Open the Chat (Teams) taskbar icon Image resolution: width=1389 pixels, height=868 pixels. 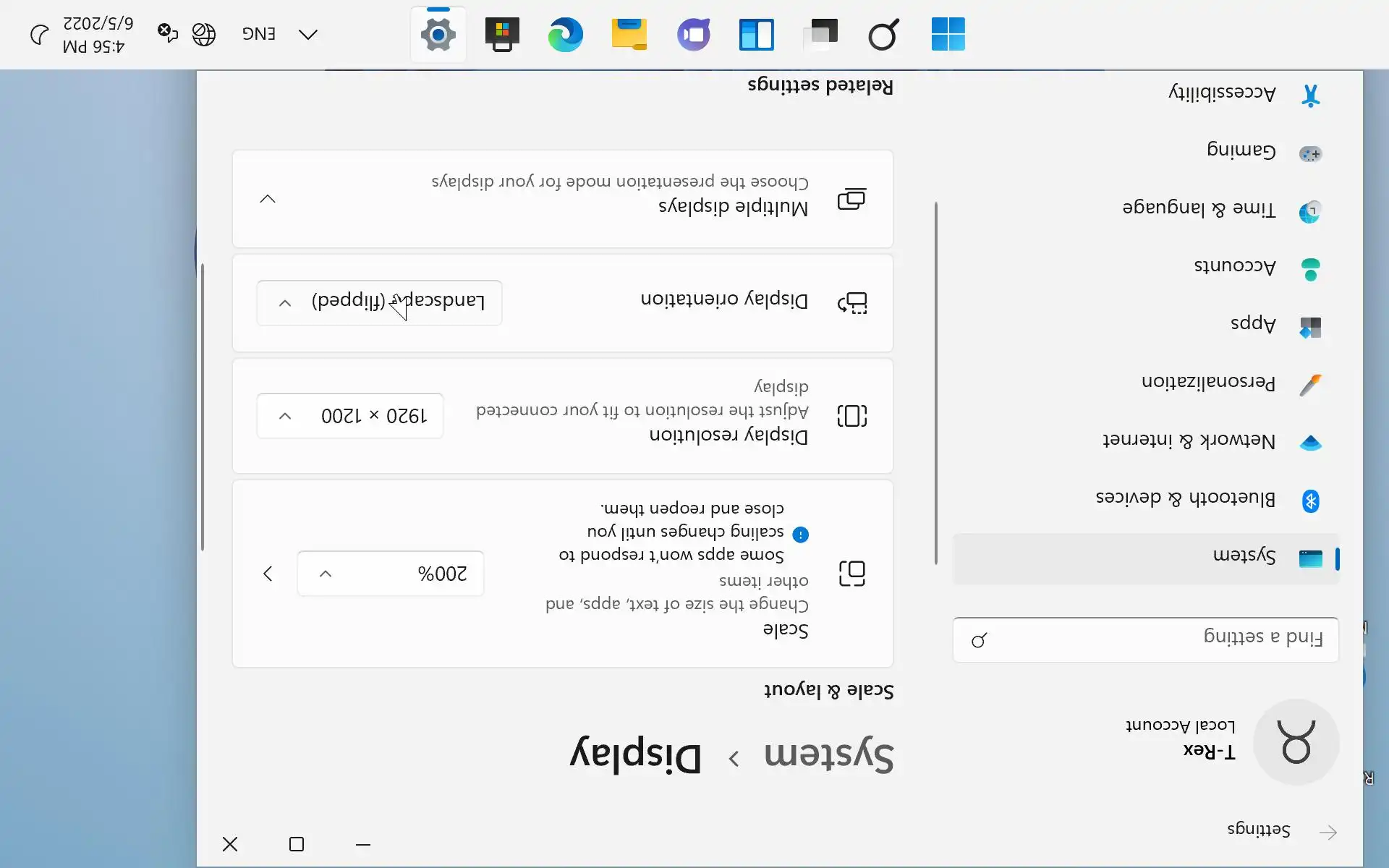point(693,34)
